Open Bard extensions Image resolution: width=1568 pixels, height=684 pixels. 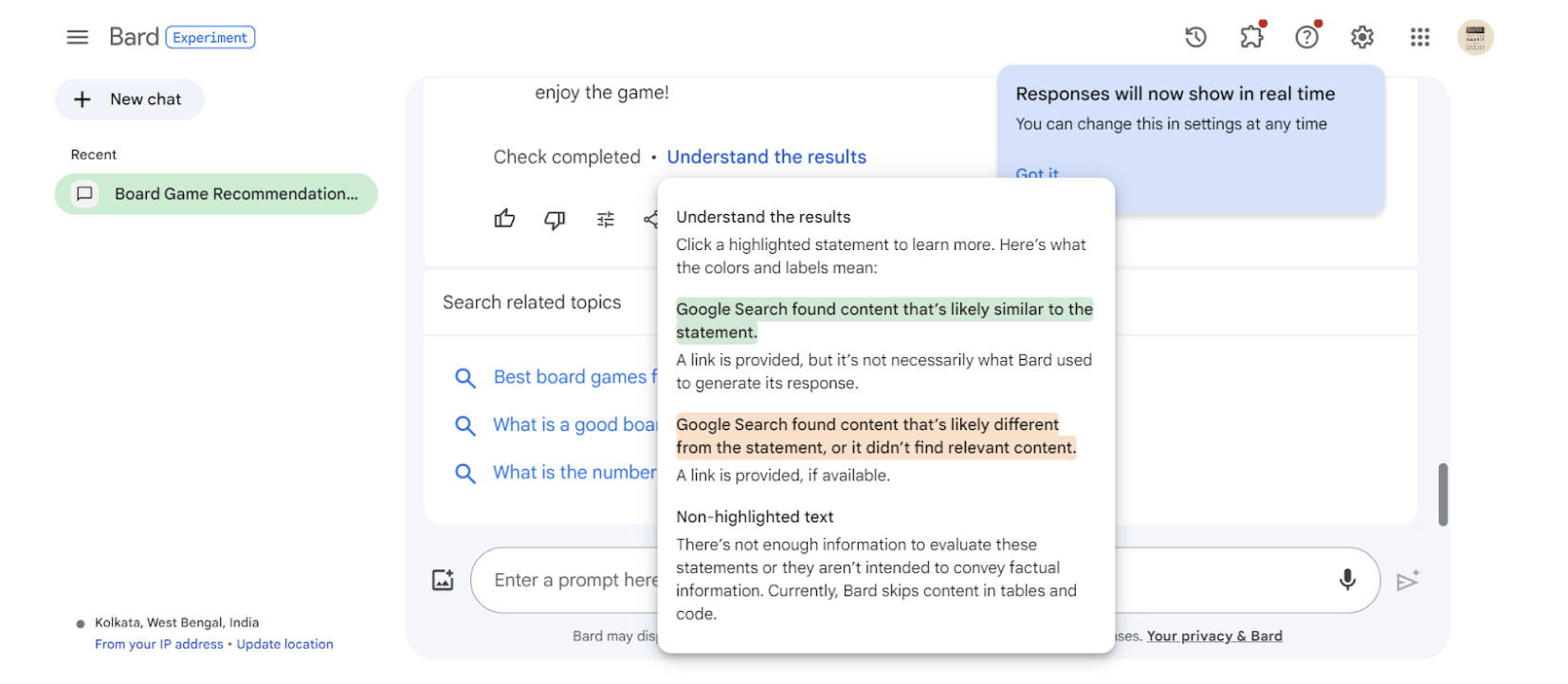pos(1250,36)
